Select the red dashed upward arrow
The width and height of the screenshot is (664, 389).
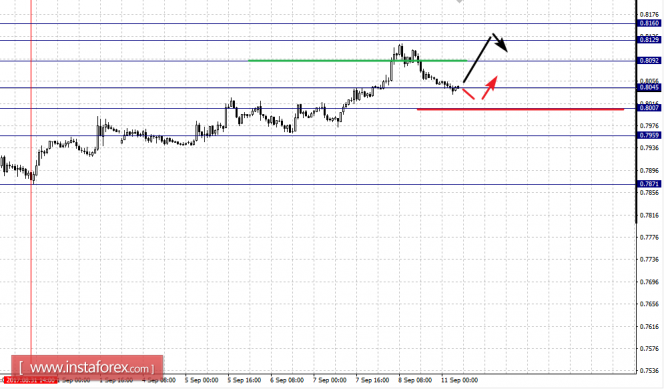[x=490, y=87]
